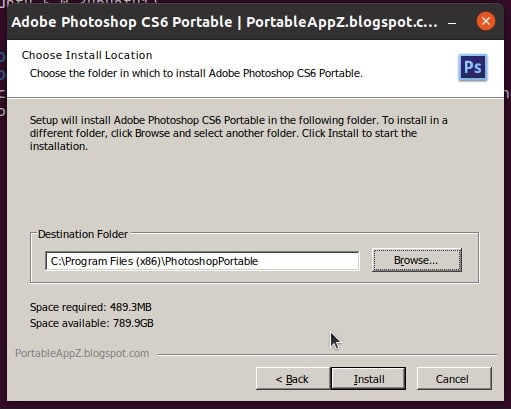Click the Install button
The image size is (511, 409).
click(x=368, y=379)
